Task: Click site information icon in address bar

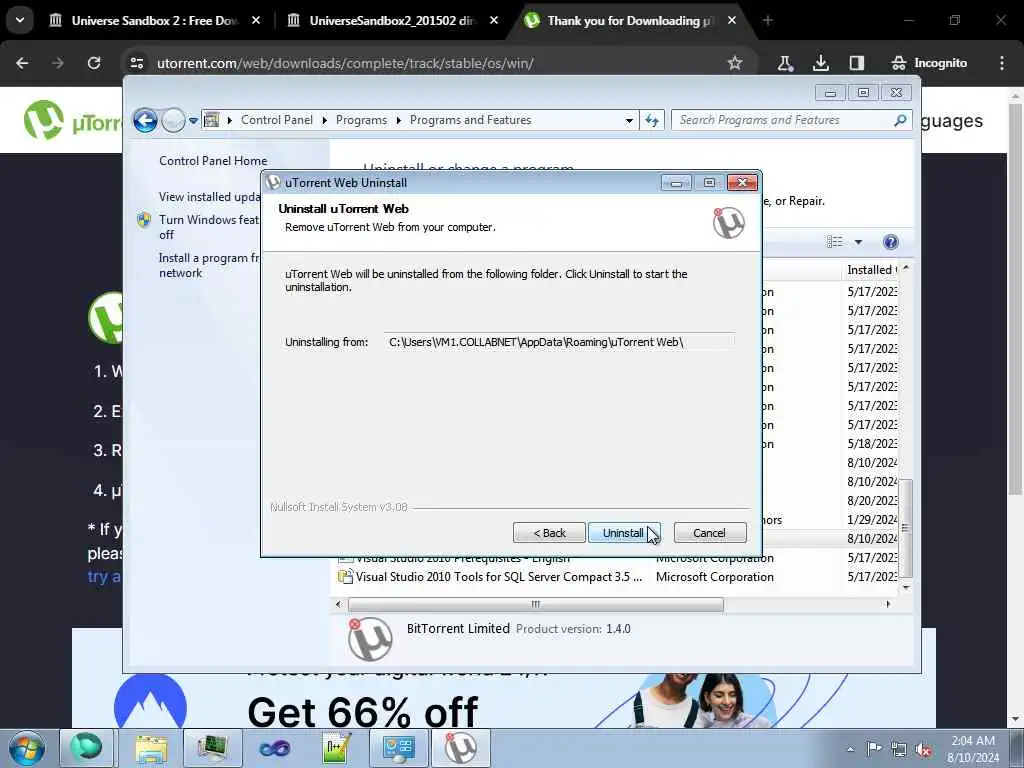Action: coord(137,63)
